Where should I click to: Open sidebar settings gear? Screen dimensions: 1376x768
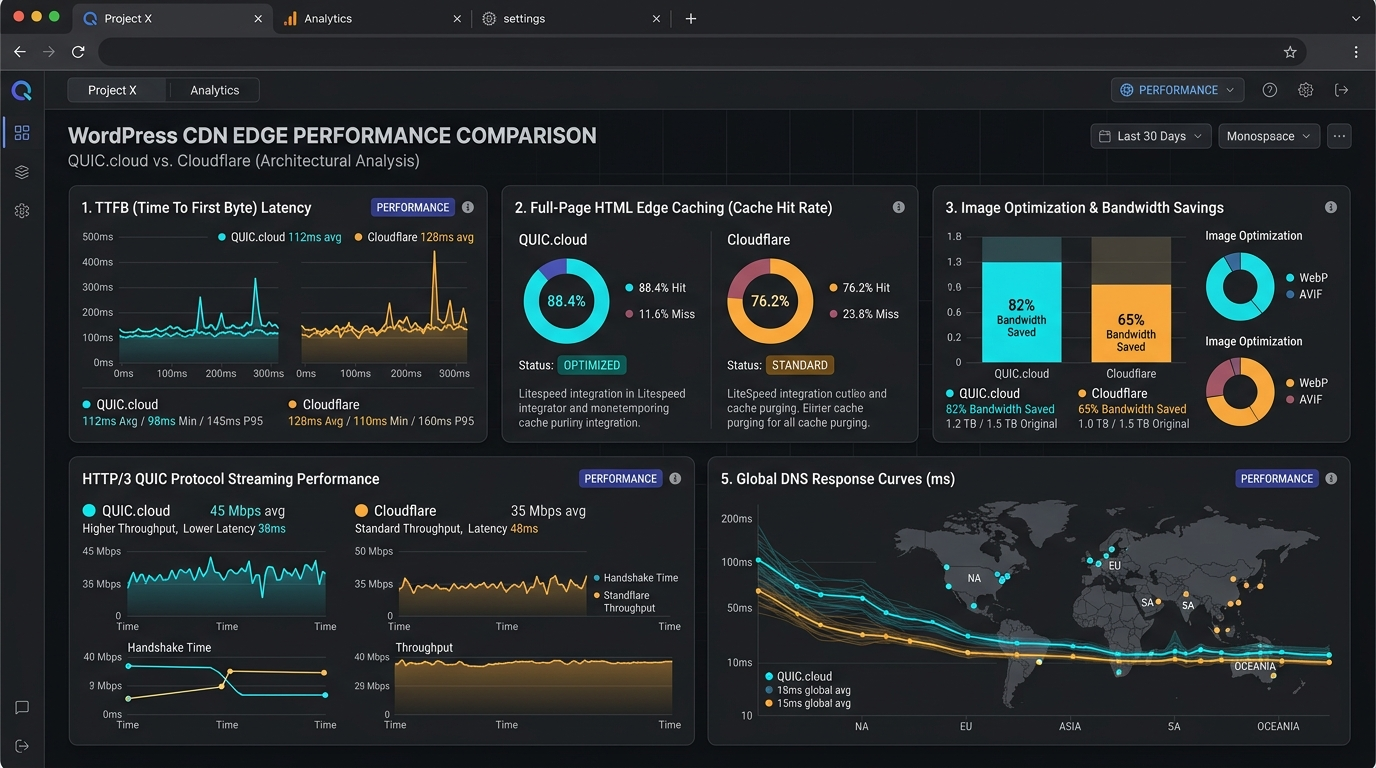22,211
